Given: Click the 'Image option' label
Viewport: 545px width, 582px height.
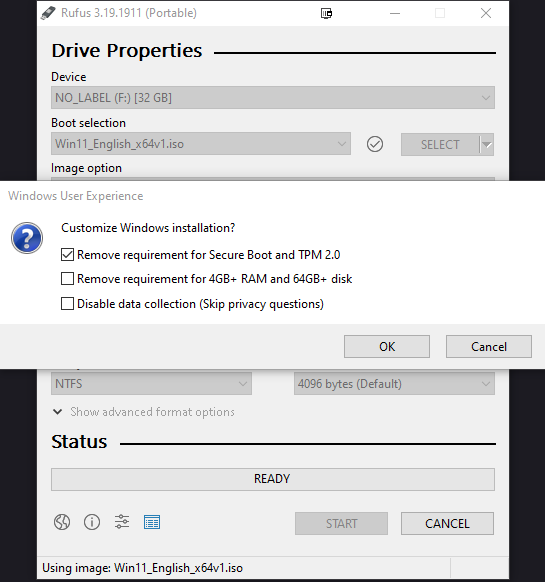Looking at the screenshot, I should tap(87, 168).
